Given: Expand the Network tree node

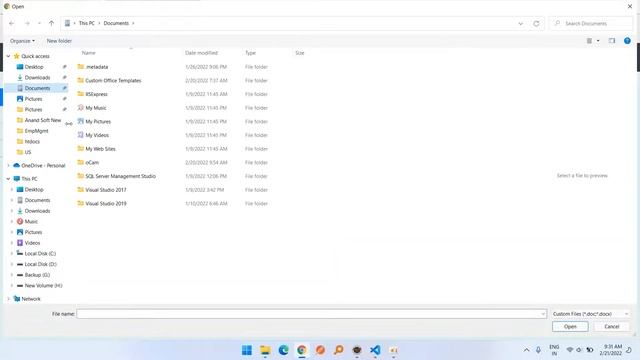Looking at the screenshot, I should click(x=8, y=299).
